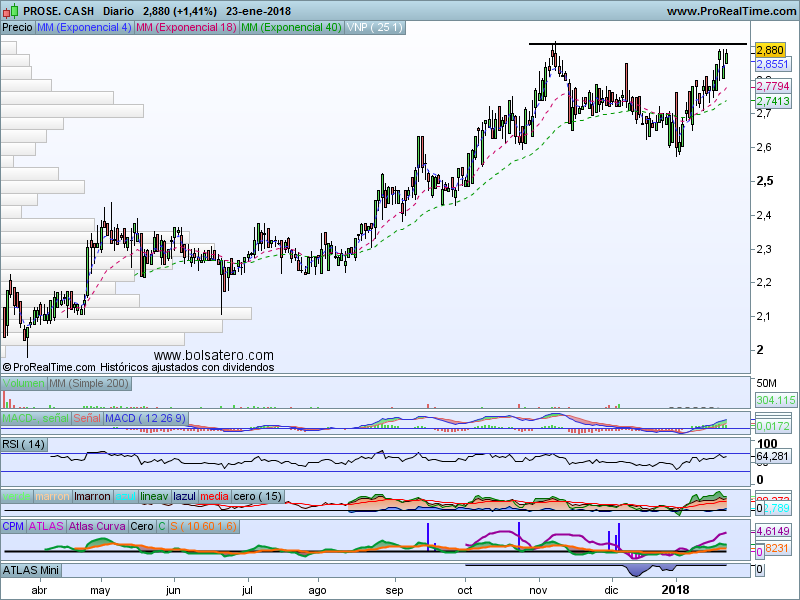Click the www.ProRealTime.com link at top
This screenshot has width=800, height=600.
[731, 11]
